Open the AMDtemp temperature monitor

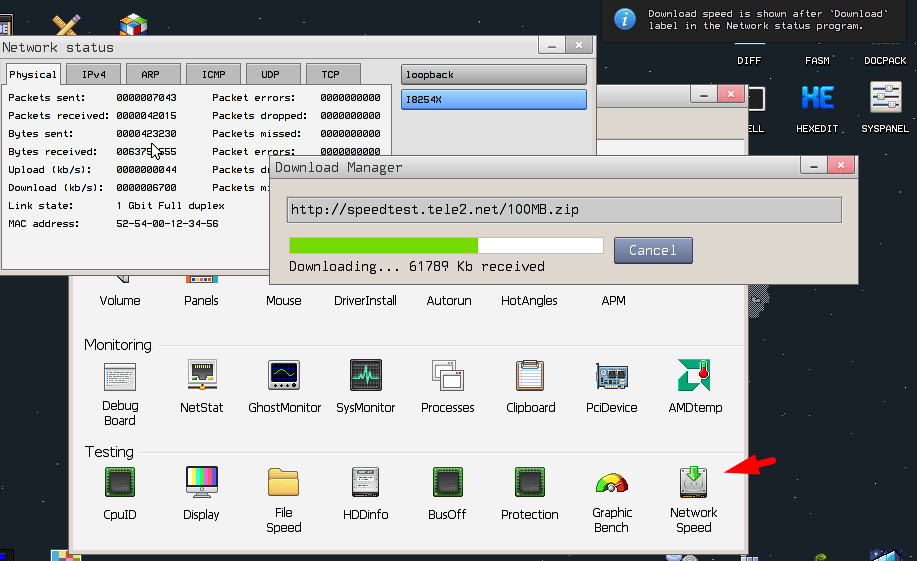(x=694, y=376)
